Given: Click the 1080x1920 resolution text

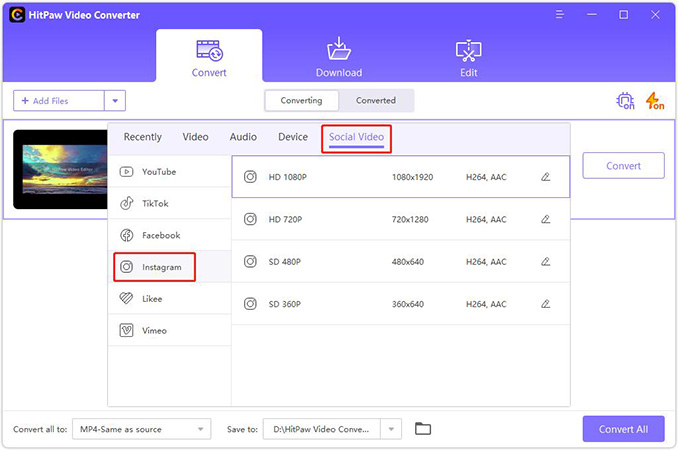Looking at the screenshot, I should click(413, 177).
